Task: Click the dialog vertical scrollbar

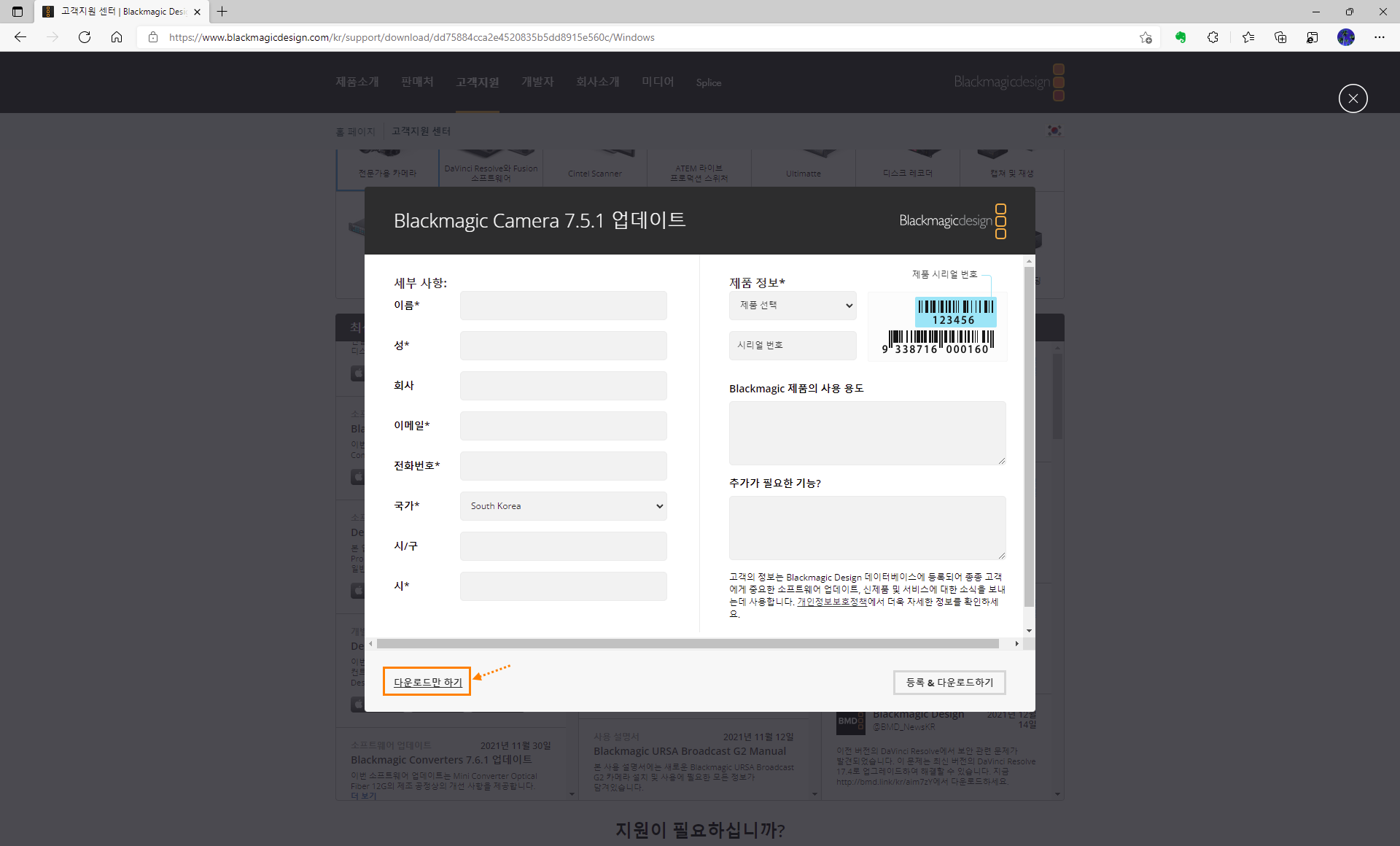Action: 1029,436
